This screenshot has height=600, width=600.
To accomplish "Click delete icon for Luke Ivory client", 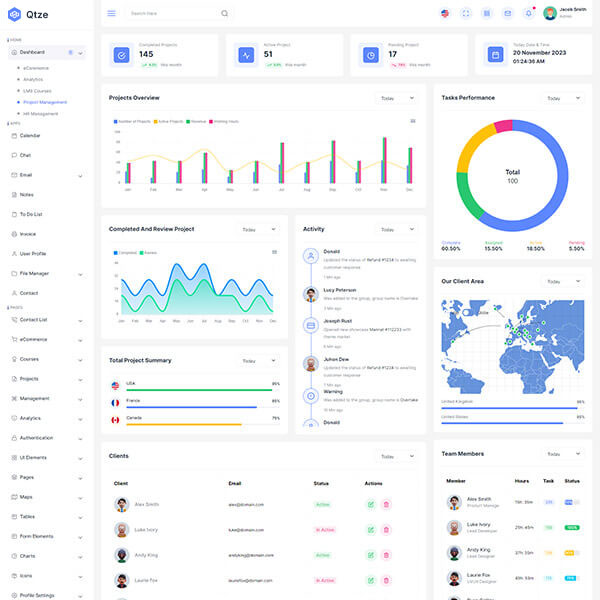I will point(386,529).
